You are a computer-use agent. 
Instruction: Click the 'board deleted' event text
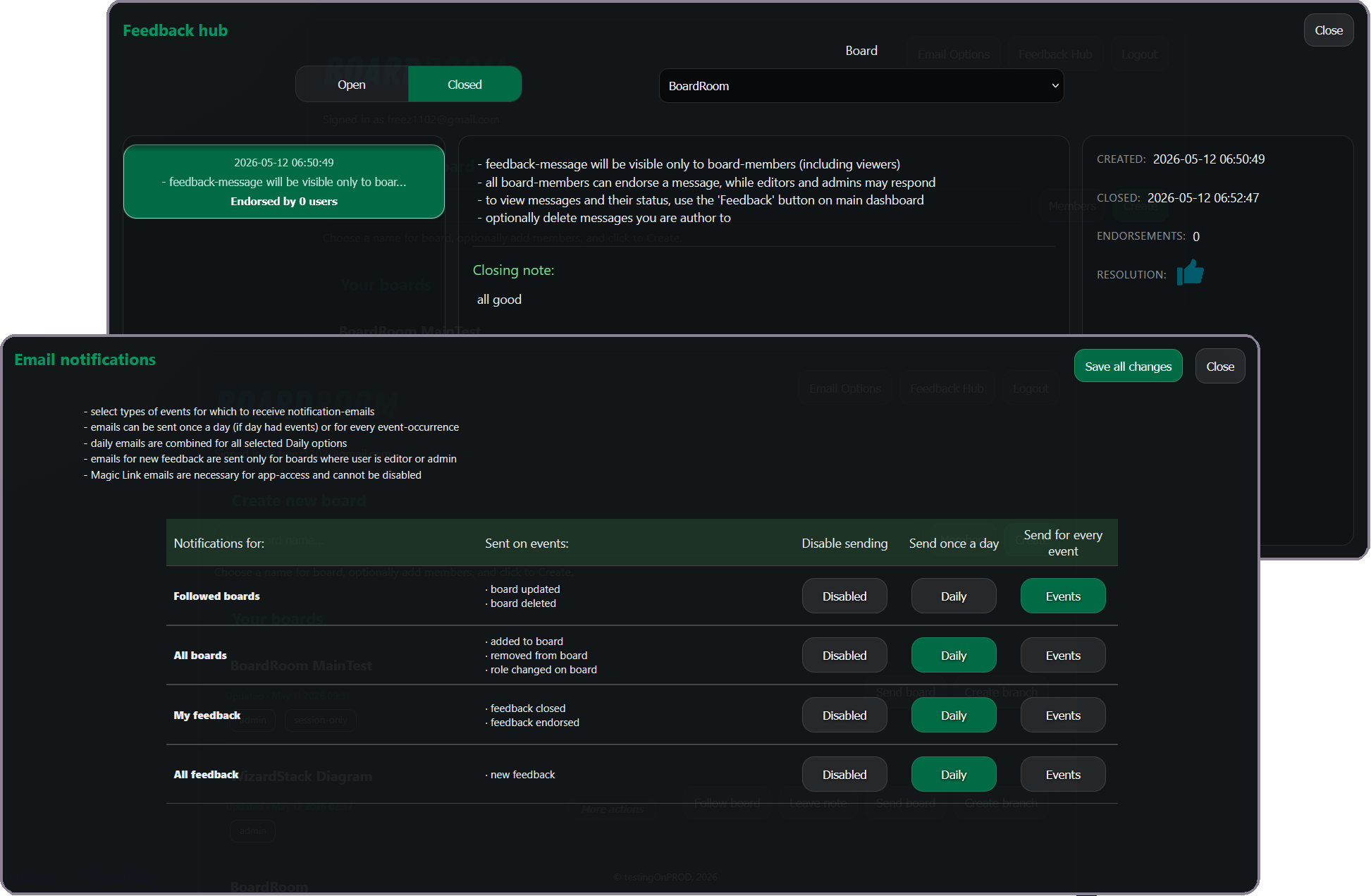click(x=523, y=603)
